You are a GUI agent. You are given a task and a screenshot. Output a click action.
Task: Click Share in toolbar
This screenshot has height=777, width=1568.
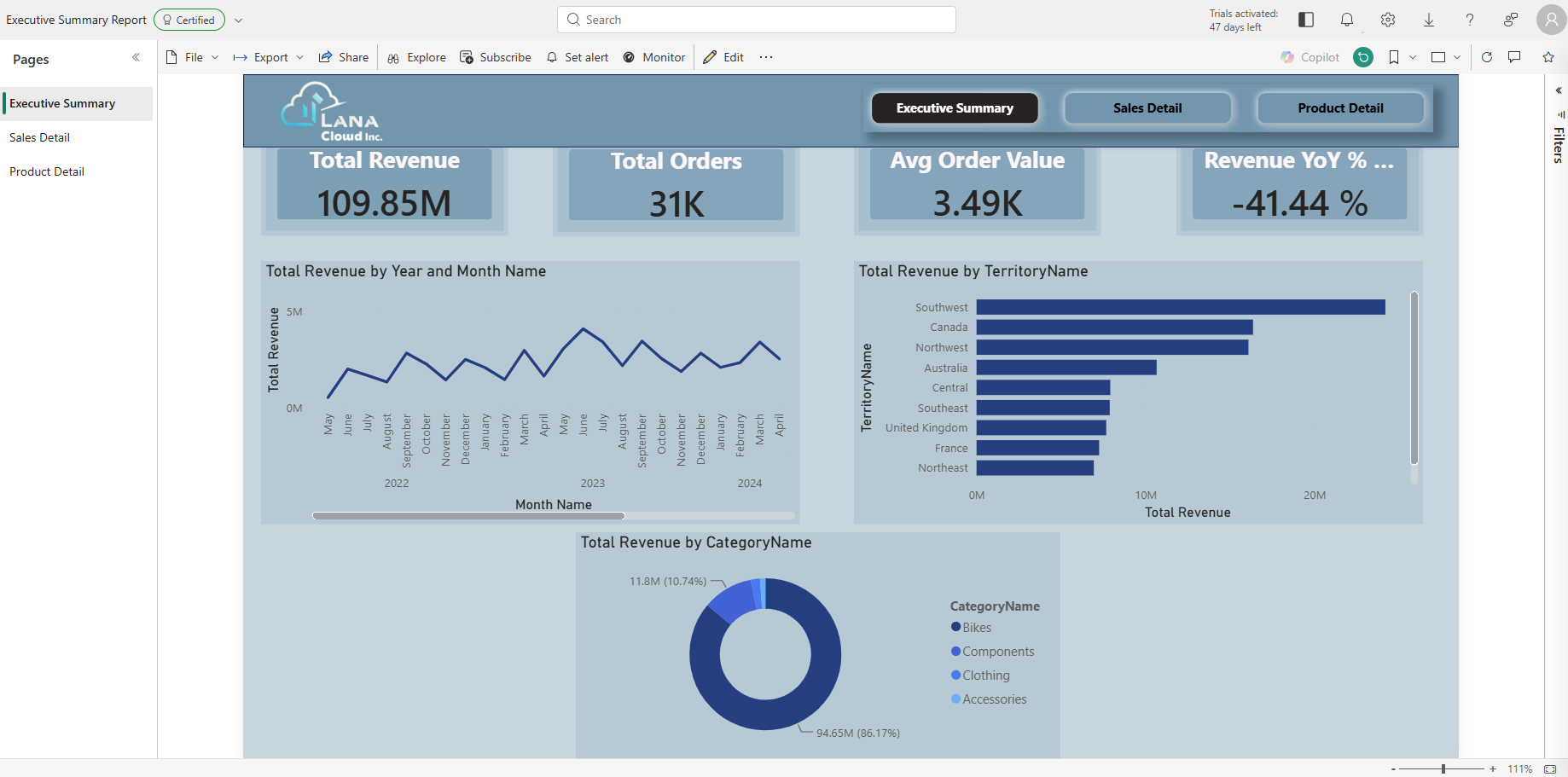pos(344,57)
